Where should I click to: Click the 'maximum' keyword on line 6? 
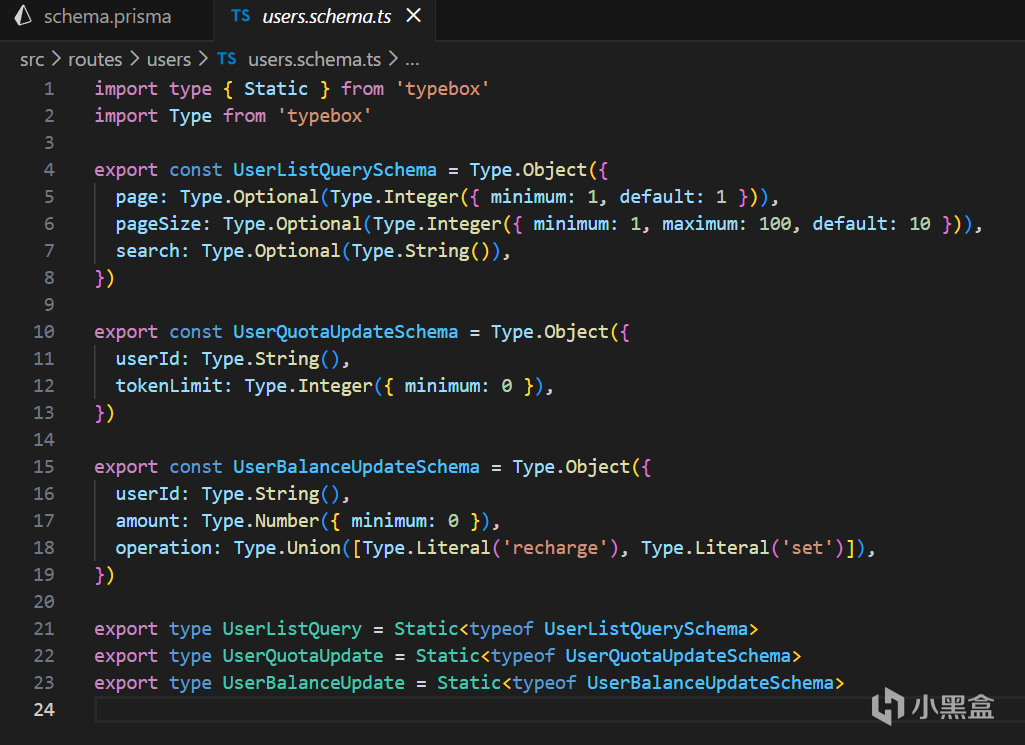[699, 224]
